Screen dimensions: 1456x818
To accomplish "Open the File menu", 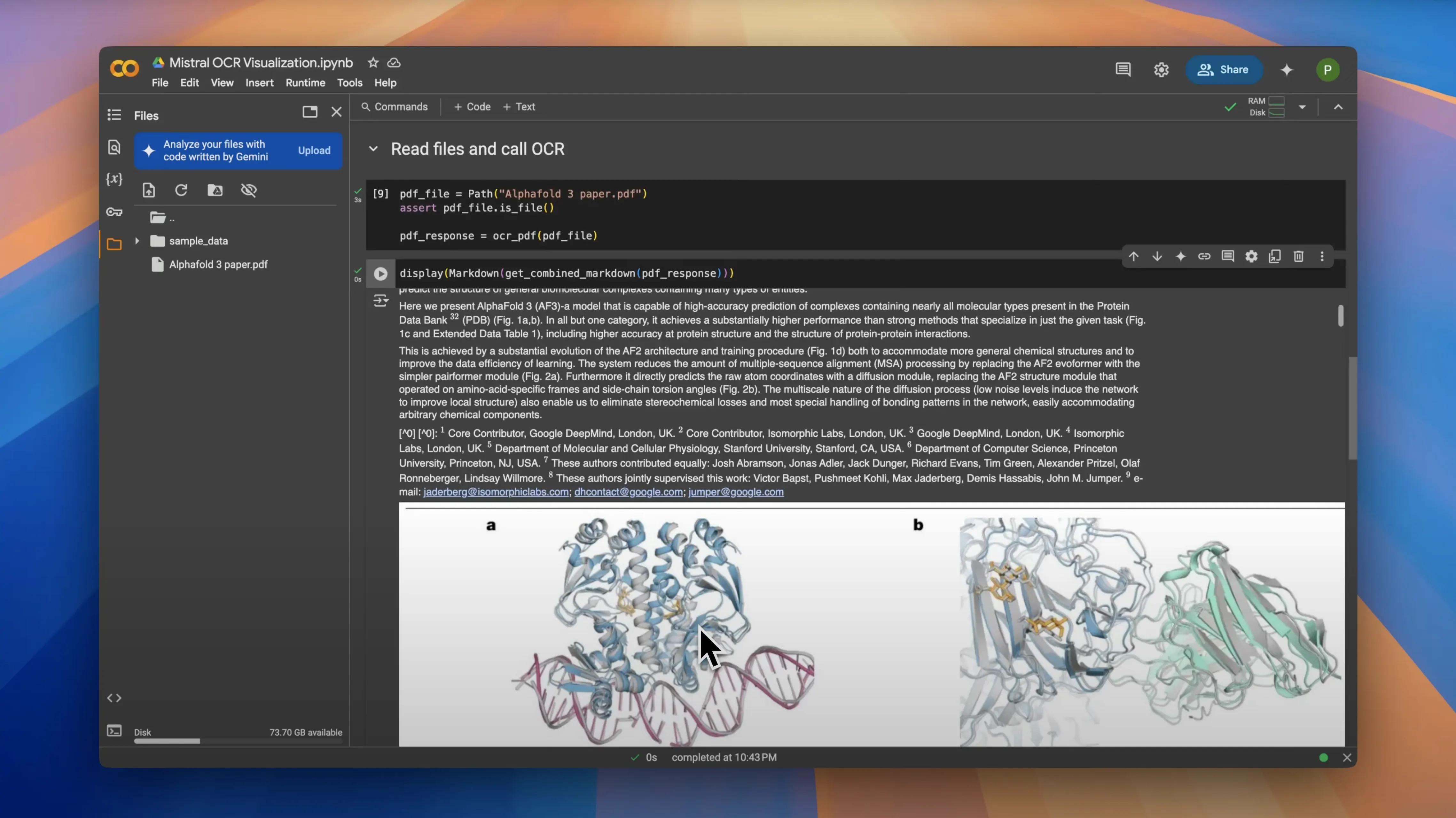I will coord(160,82).
